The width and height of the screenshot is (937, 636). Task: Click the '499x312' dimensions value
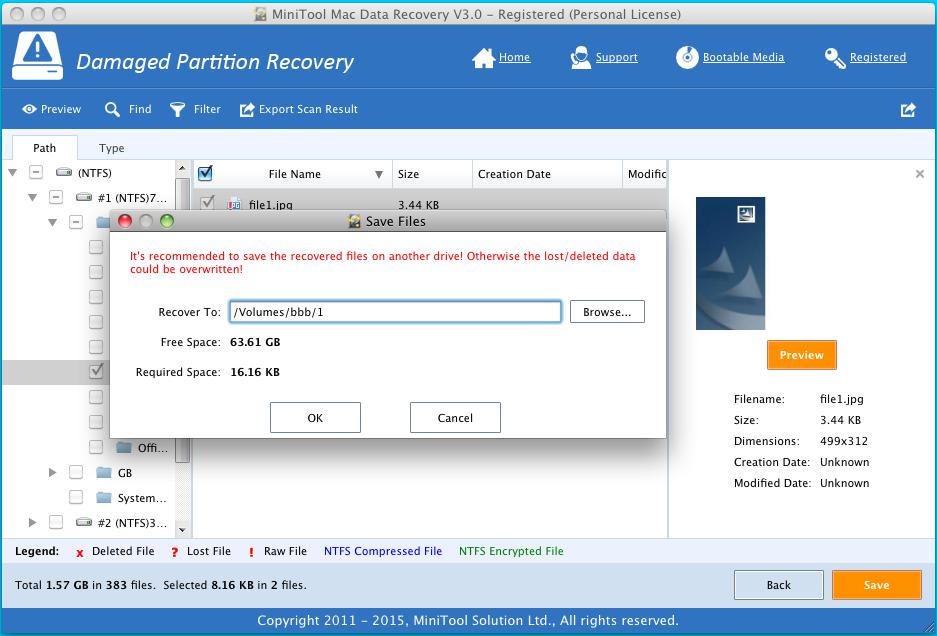point(844,441)
